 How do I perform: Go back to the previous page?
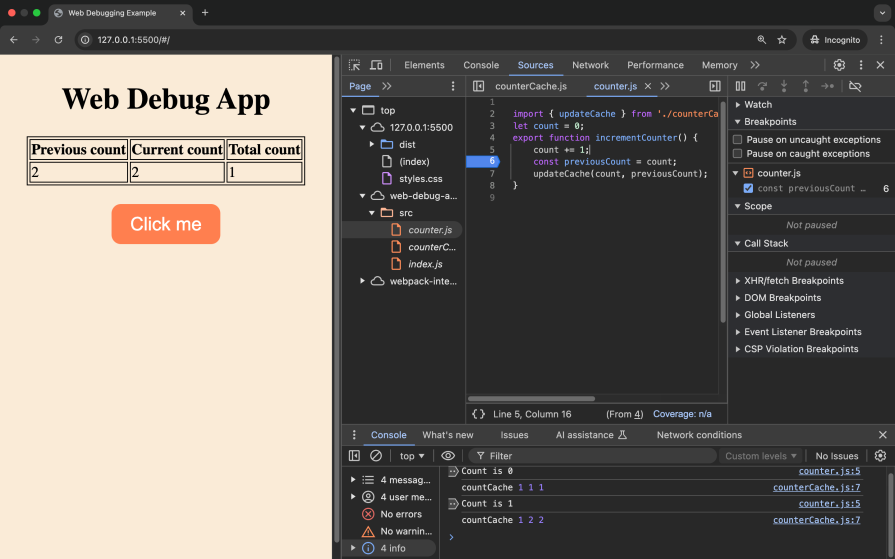pyautogui.click(x=14, y=39)
